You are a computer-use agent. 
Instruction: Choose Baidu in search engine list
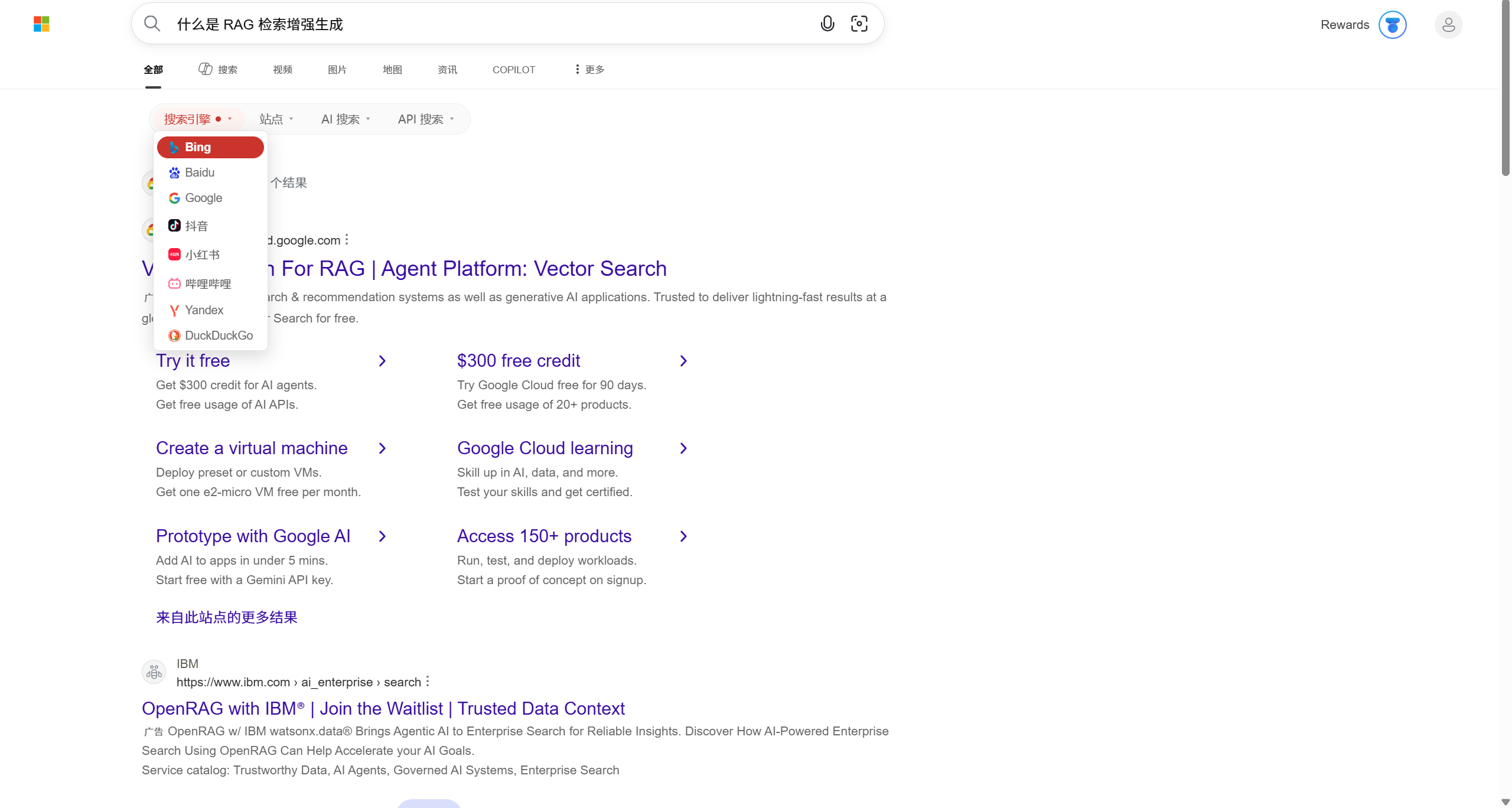(x=210, y=172)
